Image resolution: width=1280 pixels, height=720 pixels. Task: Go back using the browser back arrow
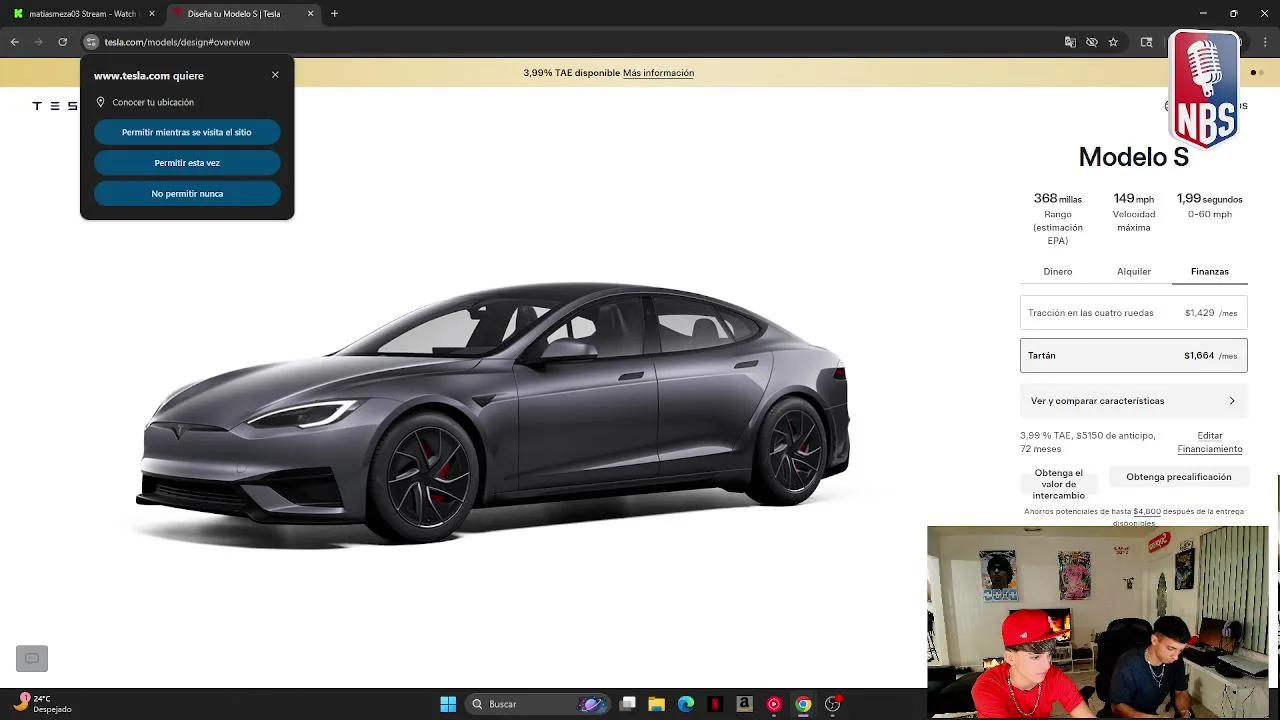point(14,42)
